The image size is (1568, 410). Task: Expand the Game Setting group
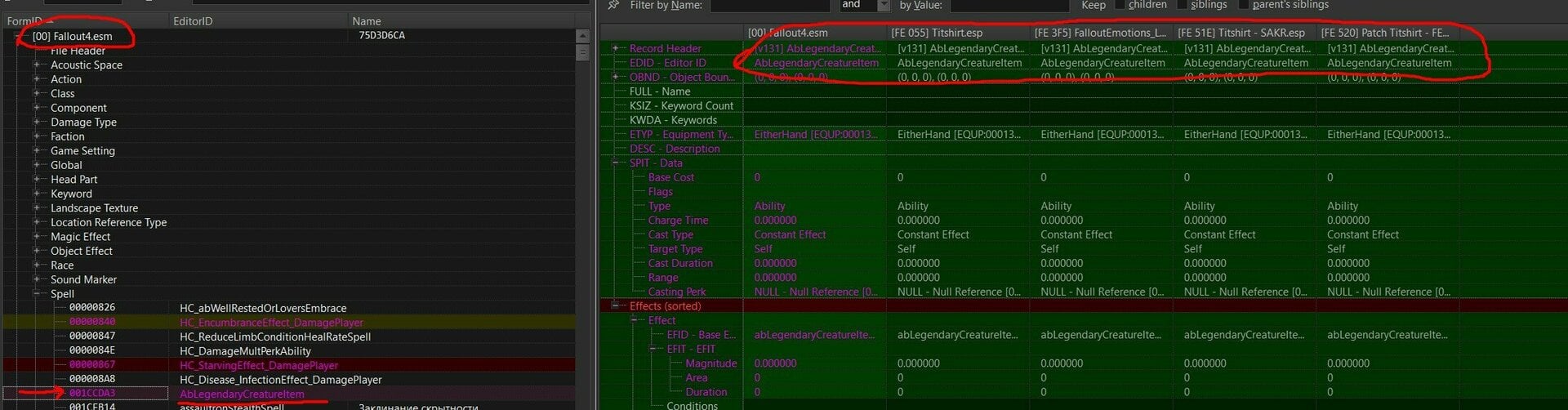pos(37,150)
